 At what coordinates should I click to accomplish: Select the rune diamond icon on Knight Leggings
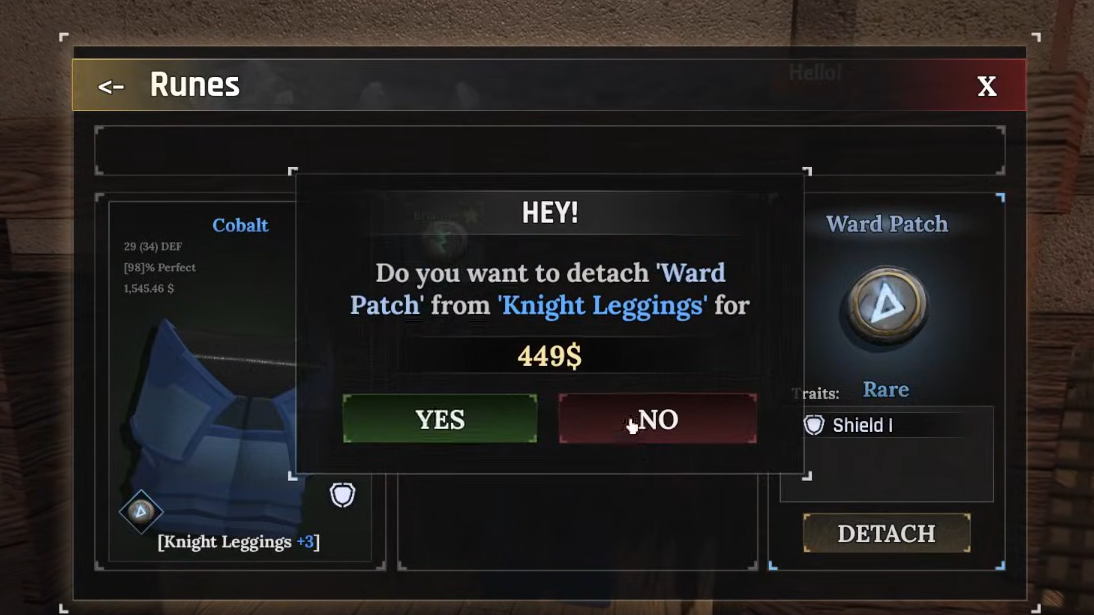[141, 512]
